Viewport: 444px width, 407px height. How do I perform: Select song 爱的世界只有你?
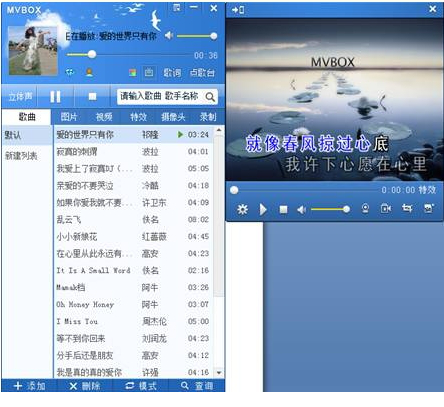133,135
